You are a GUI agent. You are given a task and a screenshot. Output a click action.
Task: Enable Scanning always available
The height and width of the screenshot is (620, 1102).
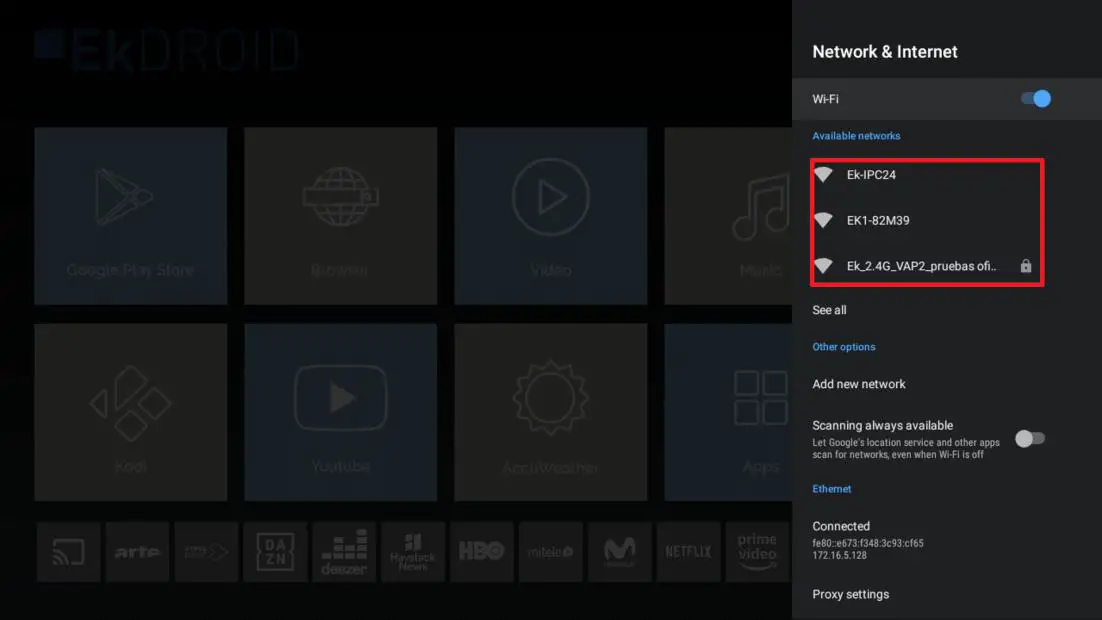pos(1030,438)
